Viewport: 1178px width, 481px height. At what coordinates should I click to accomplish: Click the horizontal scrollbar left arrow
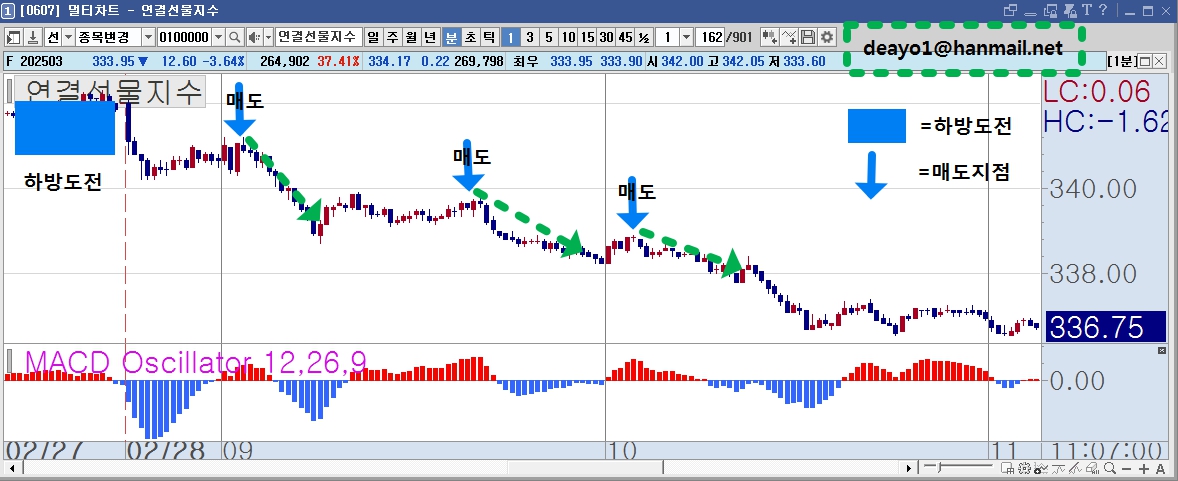pyautogui.click(x=12, y=468)
